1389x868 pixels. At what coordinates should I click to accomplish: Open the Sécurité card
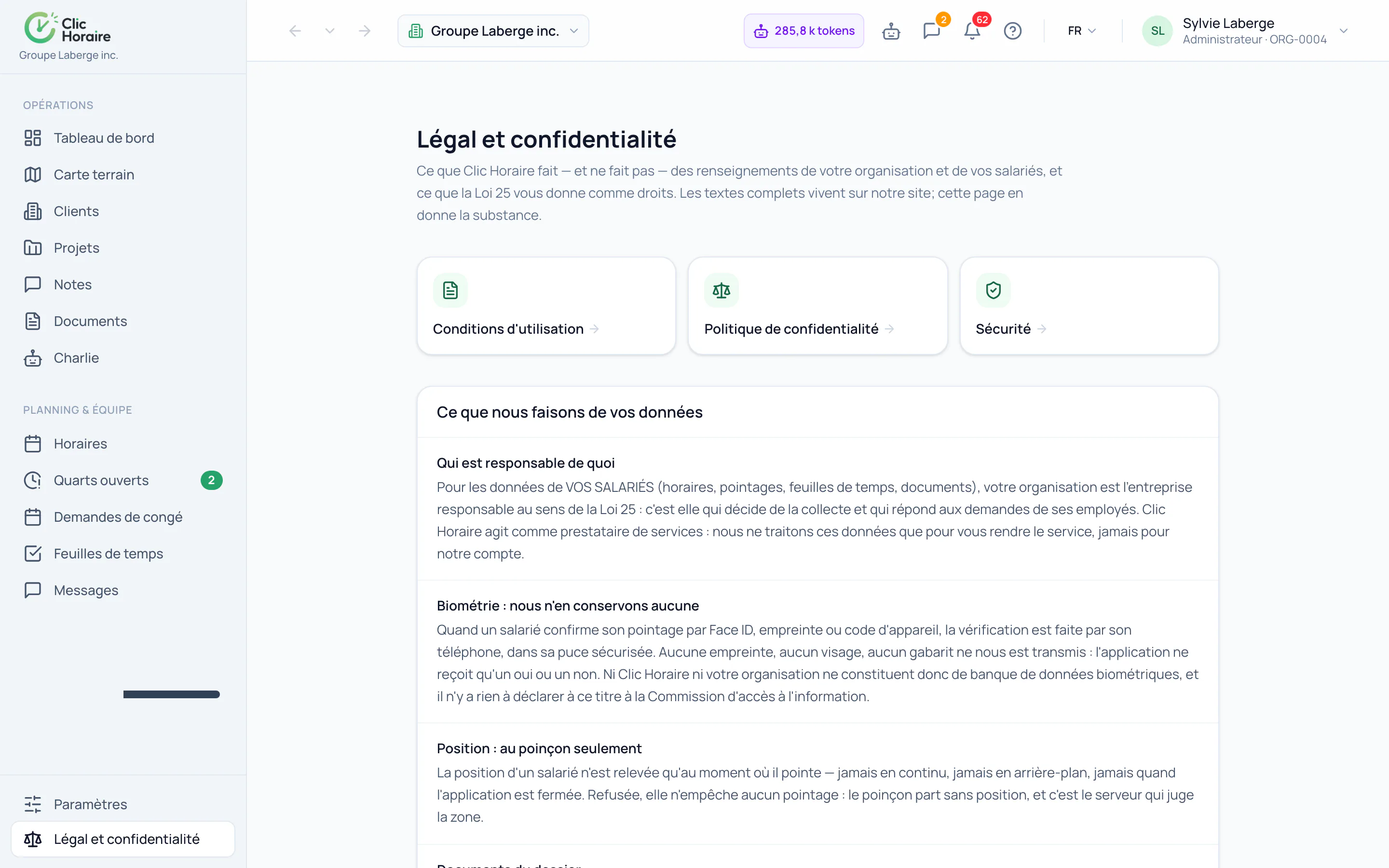[1089, 306]
